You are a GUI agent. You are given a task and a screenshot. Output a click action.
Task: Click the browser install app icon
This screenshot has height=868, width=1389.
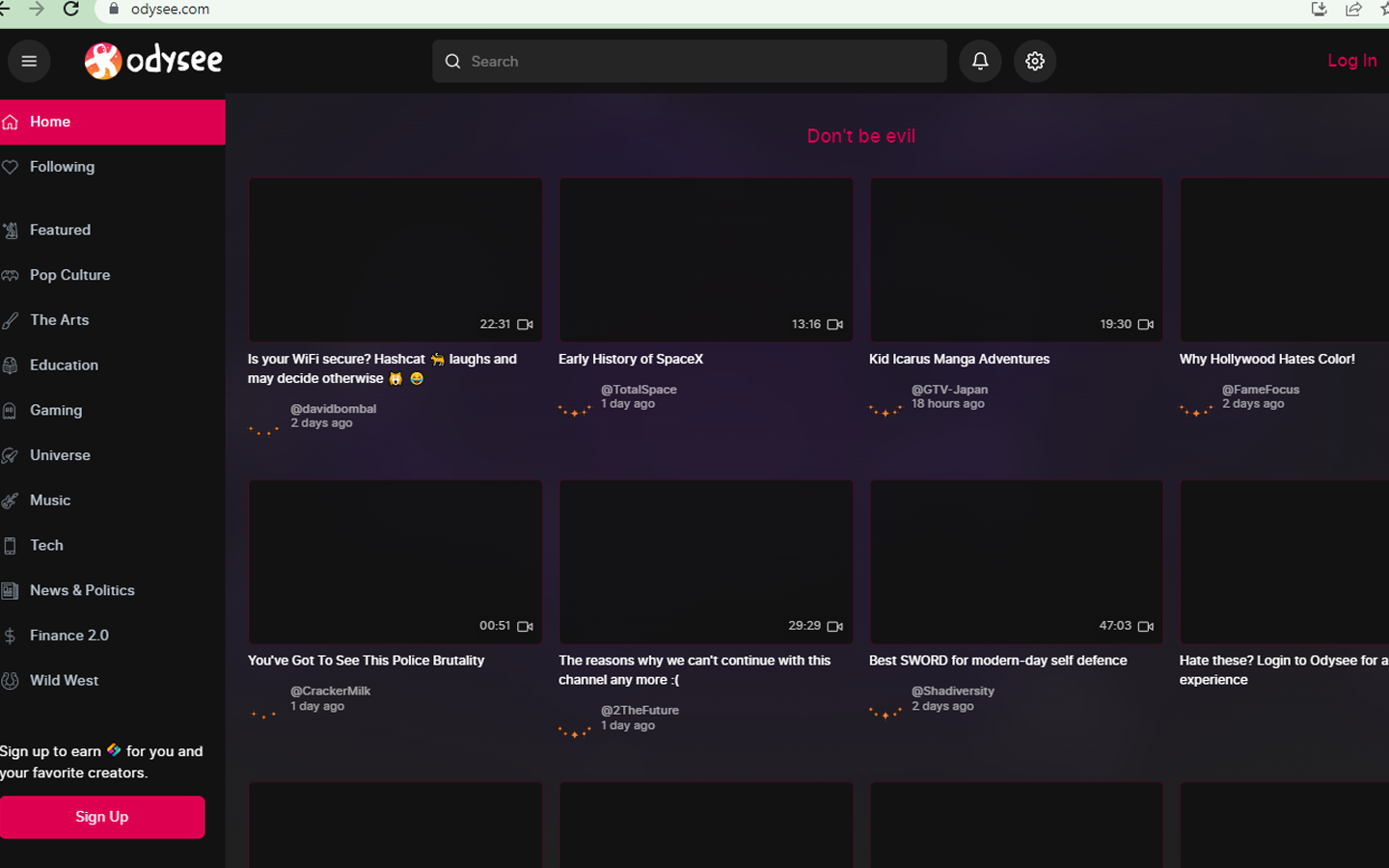1319,9
